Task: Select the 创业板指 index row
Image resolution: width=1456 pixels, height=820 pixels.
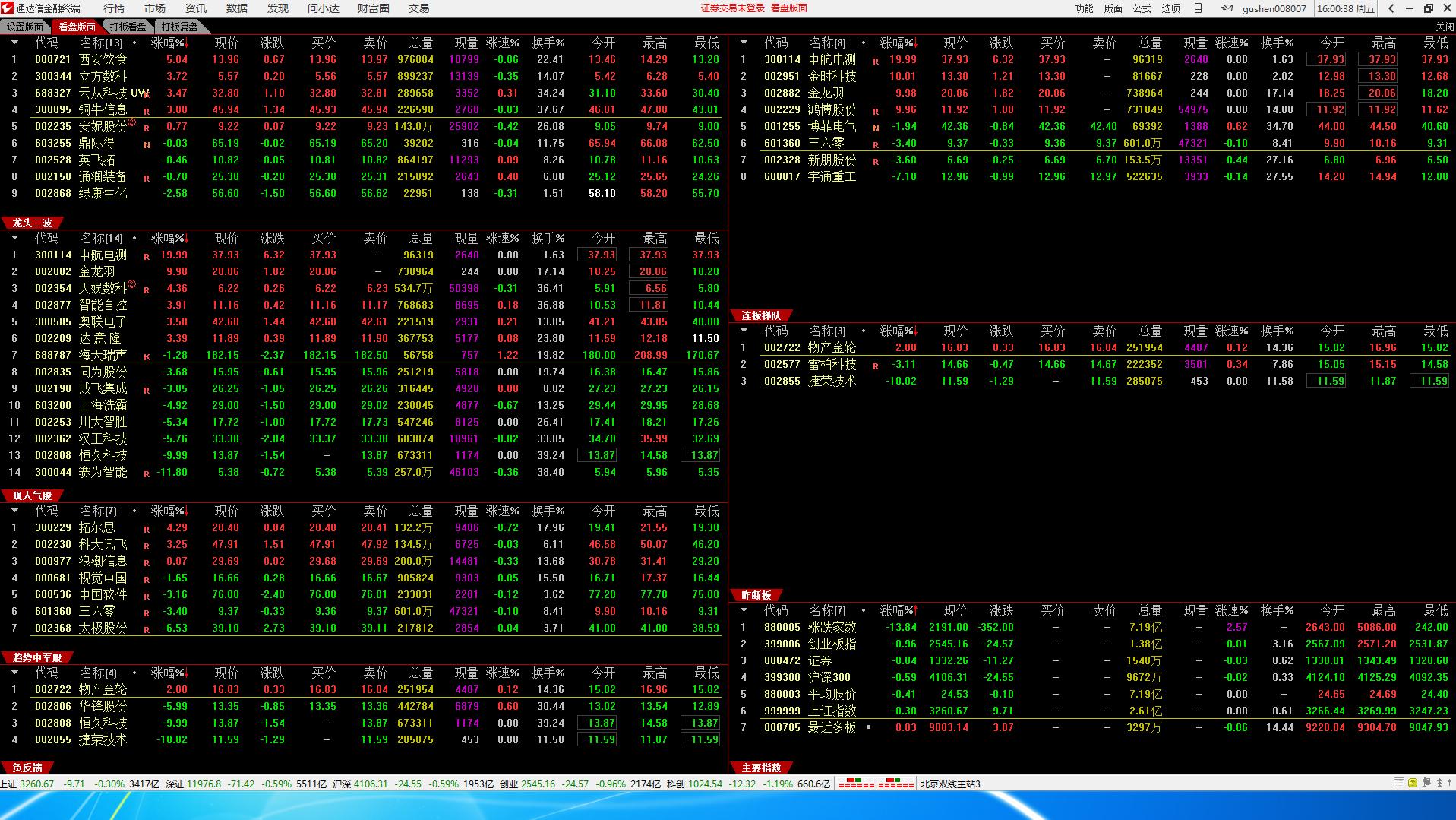Action: [x=1093, y=644]
